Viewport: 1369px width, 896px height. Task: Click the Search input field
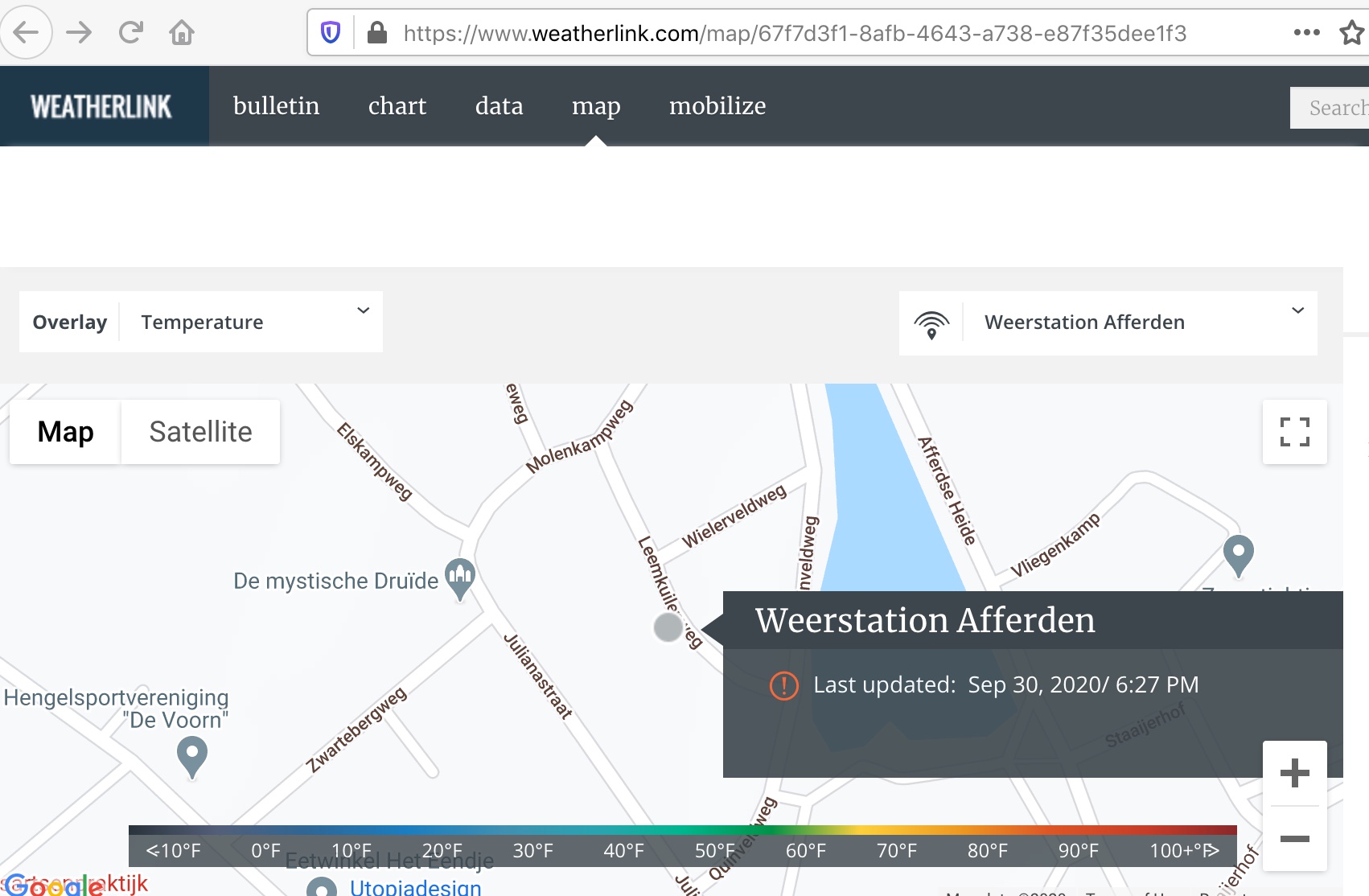click(x=1332, y=108)
